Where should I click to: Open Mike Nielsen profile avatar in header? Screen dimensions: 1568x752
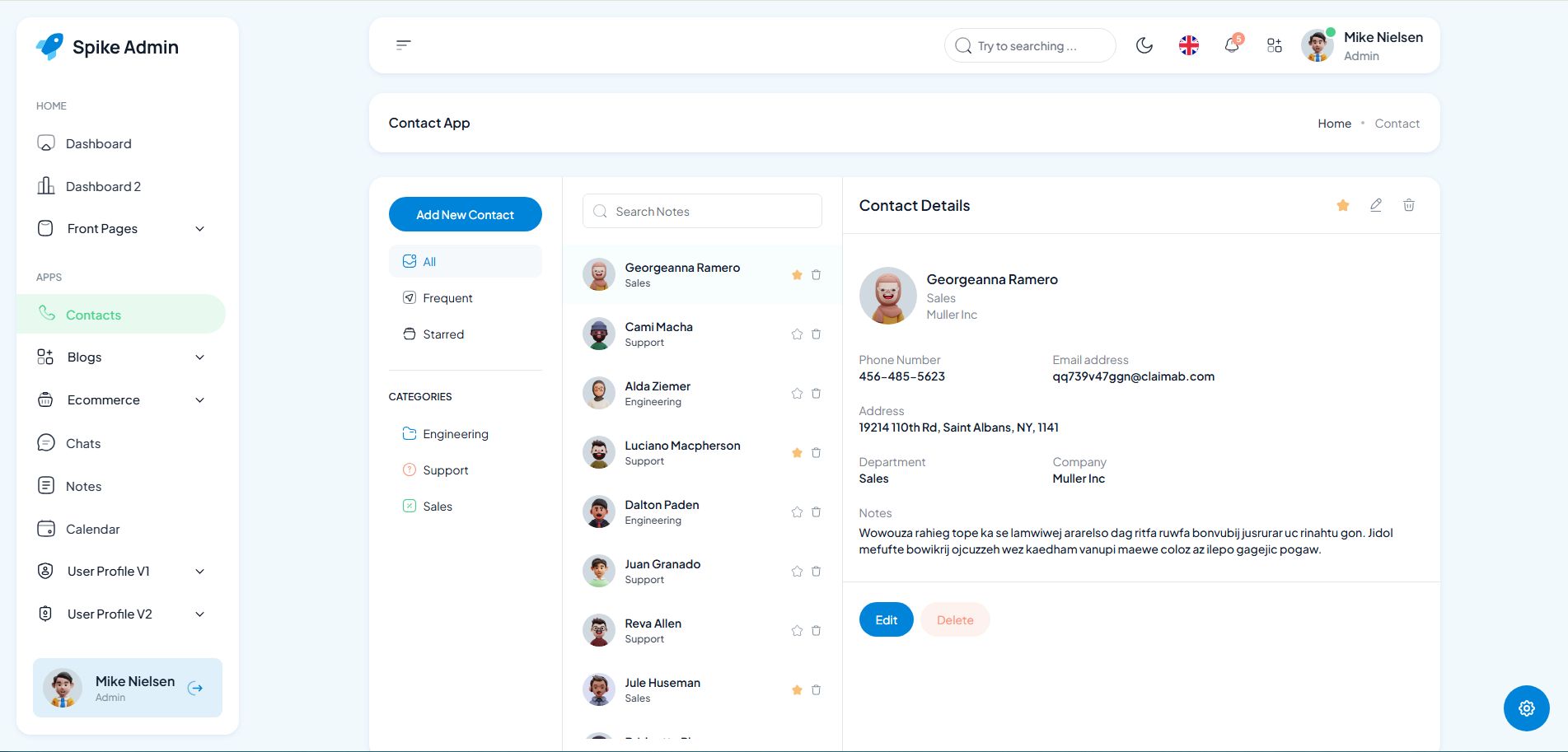pos(1318,45)
